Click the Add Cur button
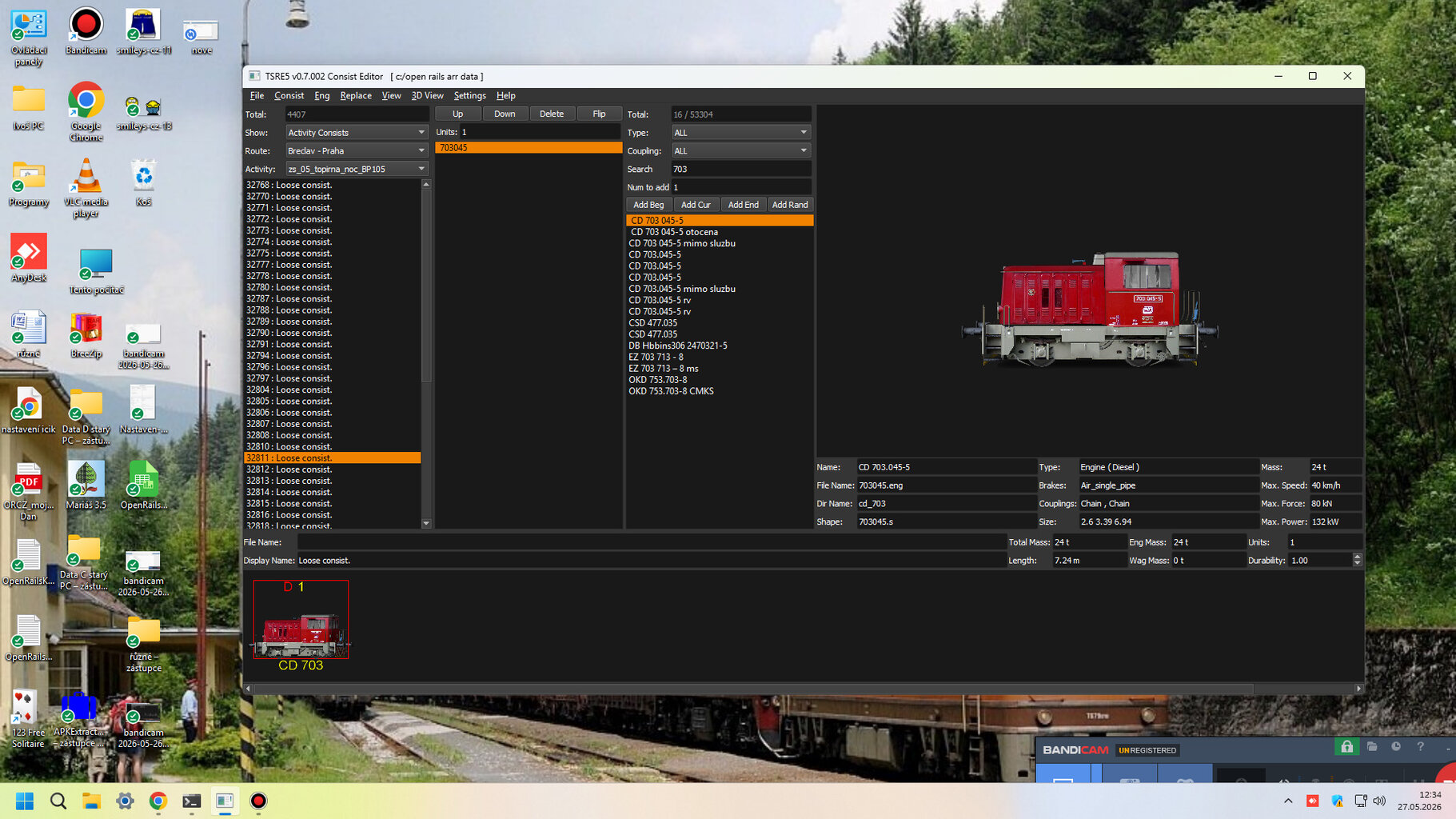Viewport: 1456px width, 819px height. tap(696, 205)
